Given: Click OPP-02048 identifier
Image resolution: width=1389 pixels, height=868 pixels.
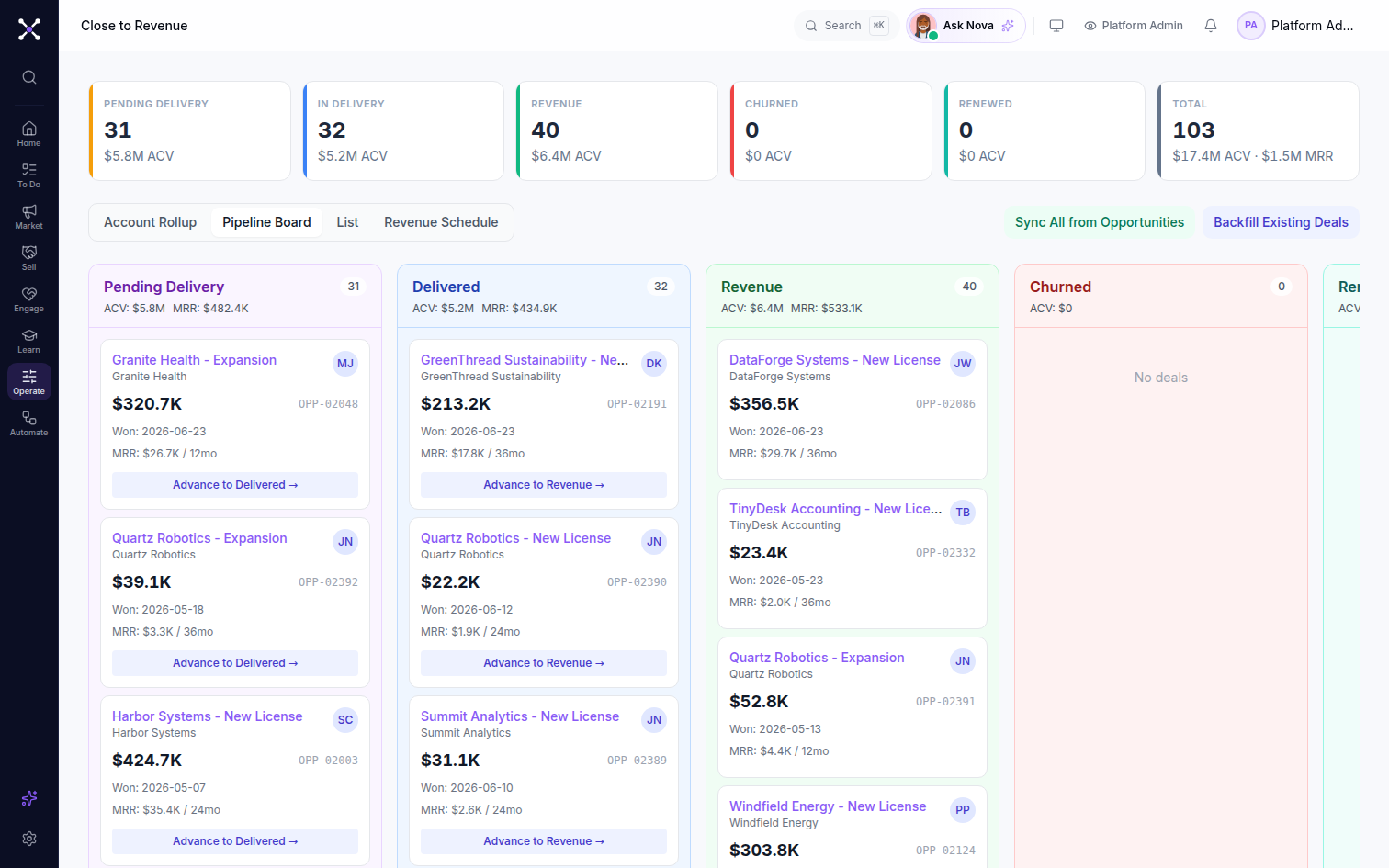Looking at the screenshot, I should [328, 404].
